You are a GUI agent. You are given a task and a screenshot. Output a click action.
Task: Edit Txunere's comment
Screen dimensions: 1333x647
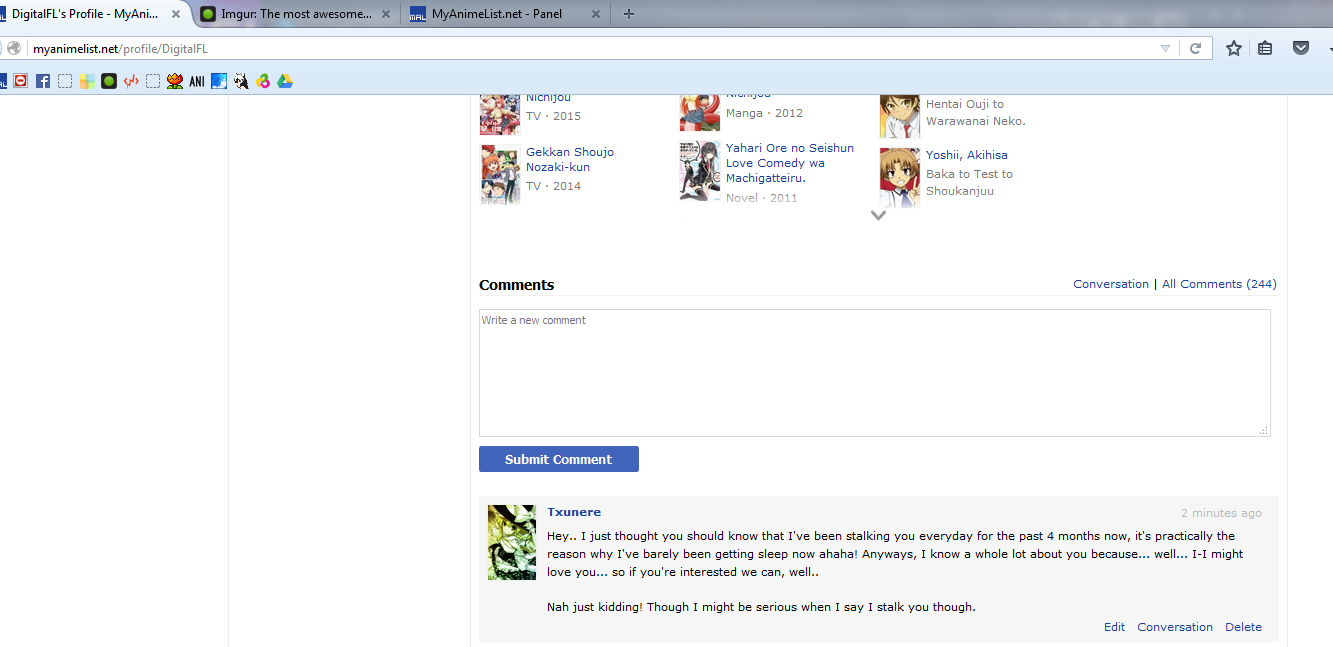coord(1114,627)
